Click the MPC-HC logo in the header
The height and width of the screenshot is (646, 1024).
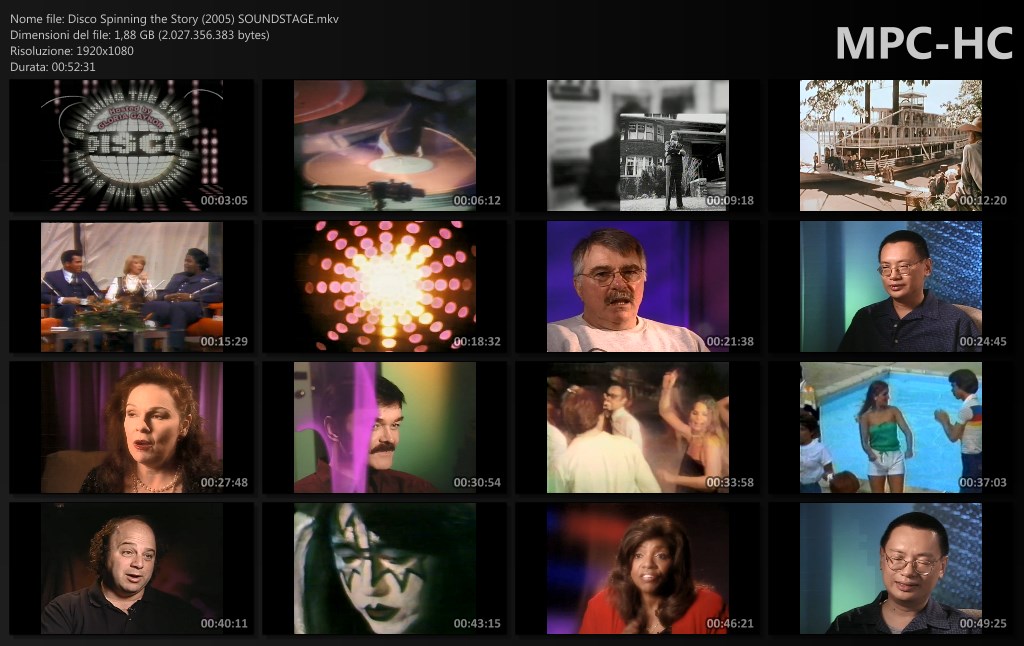coord(923,43)
